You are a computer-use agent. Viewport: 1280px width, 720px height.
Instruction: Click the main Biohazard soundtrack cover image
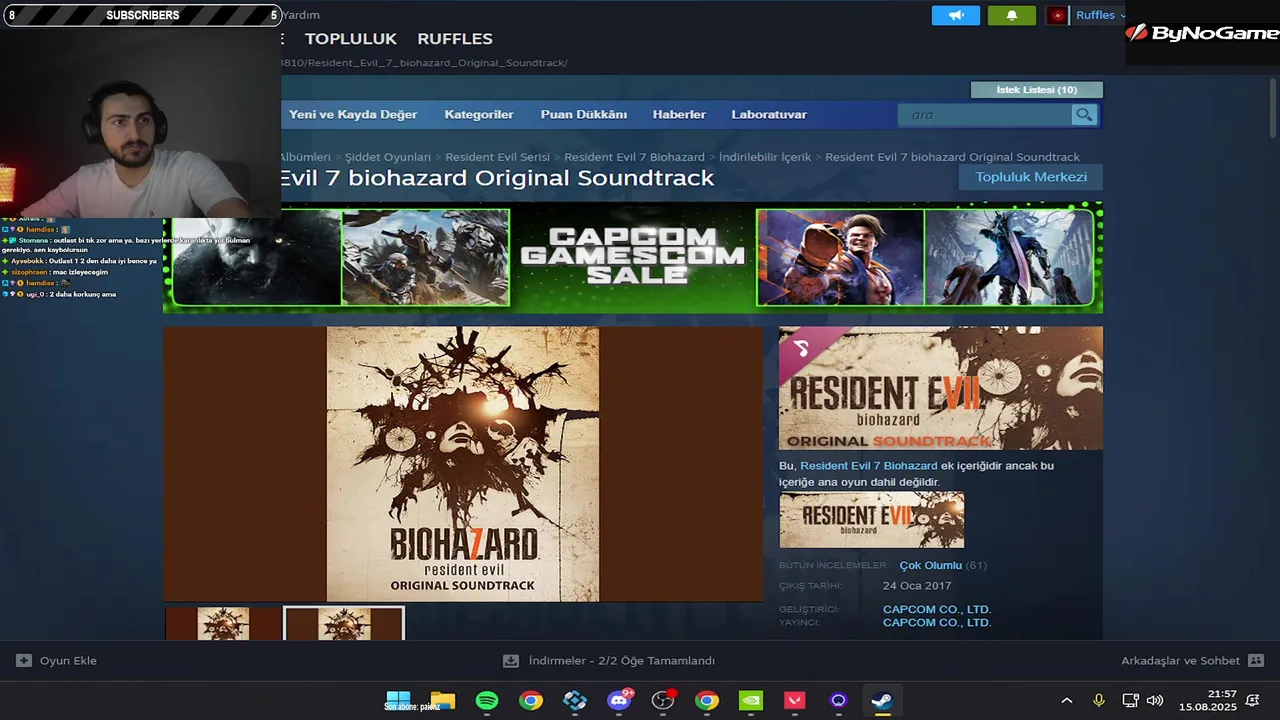coord(463,464)
